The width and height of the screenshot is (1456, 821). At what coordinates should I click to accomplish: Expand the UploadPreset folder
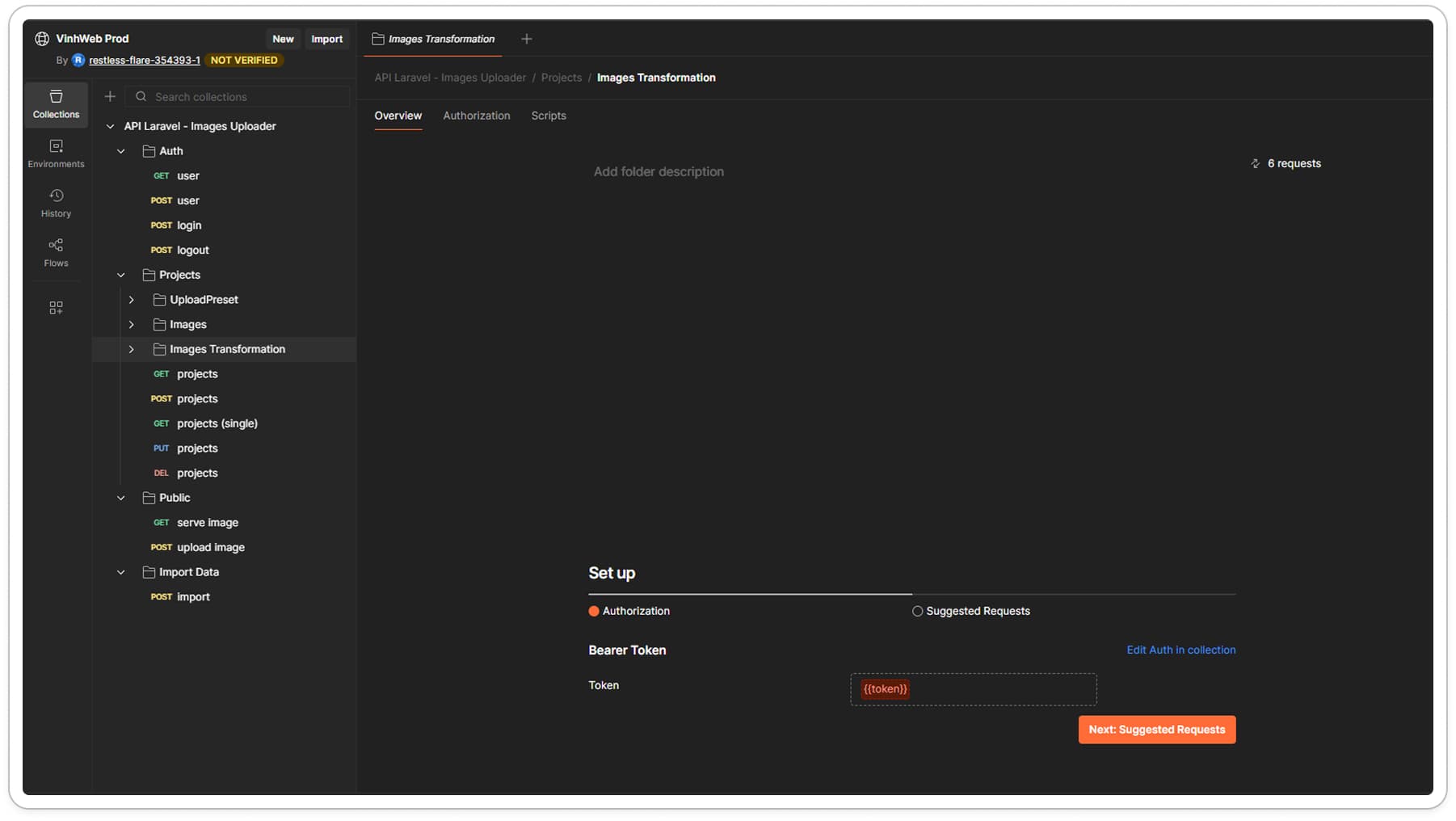pyautogui.click(x=132, y=300)
